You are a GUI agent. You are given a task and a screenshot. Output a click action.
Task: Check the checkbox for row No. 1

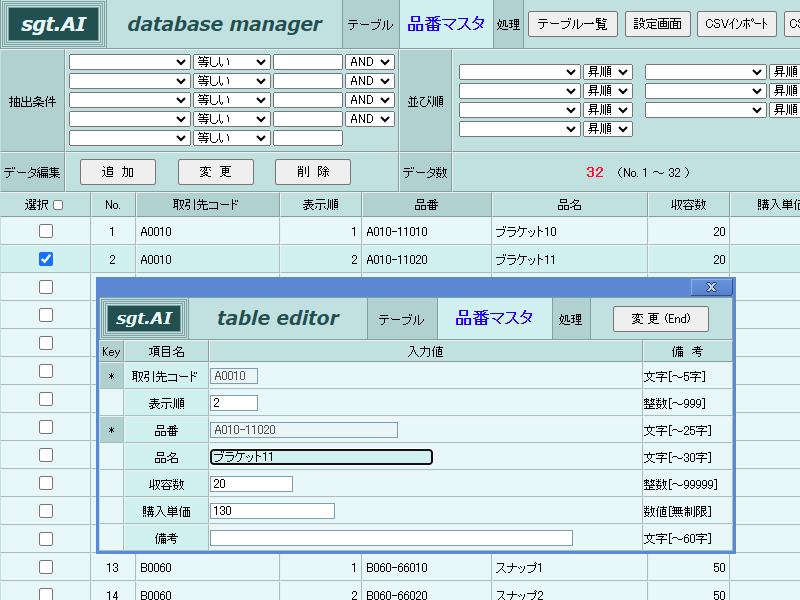[x=46, y=231]
